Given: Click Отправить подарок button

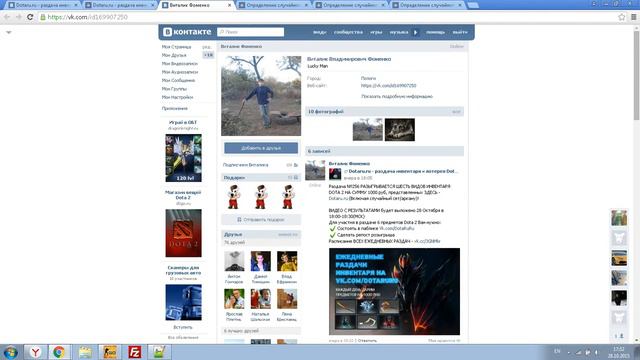Looking at the screenshot, I should pos(261,220).
